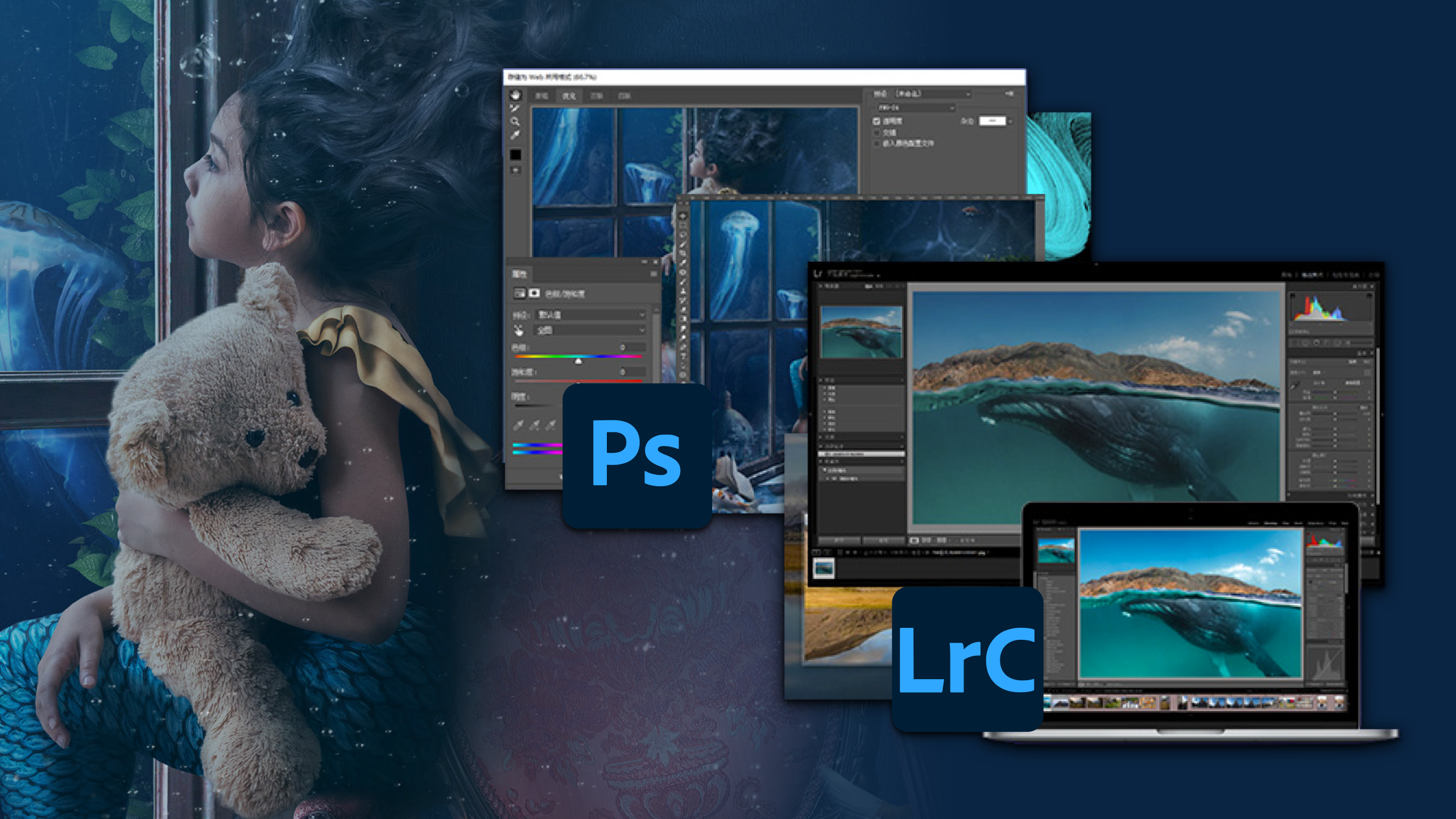Select the subtract-from-sample eyedropper in Properties
Screen dimensions: 1456x819
point(551,424)
